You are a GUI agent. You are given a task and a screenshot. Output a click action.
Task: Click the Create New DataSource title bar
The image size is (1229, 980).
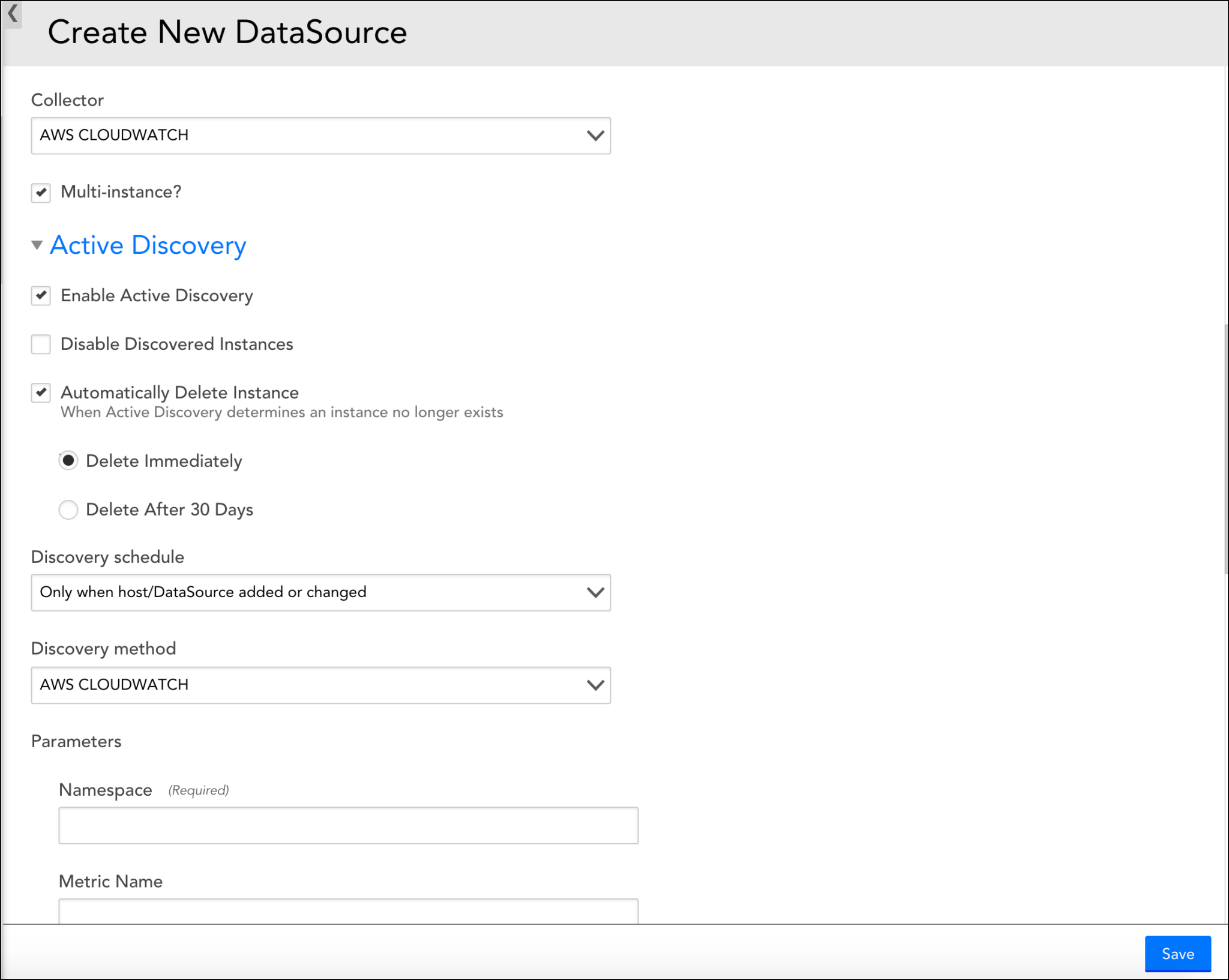click(228, 32)
